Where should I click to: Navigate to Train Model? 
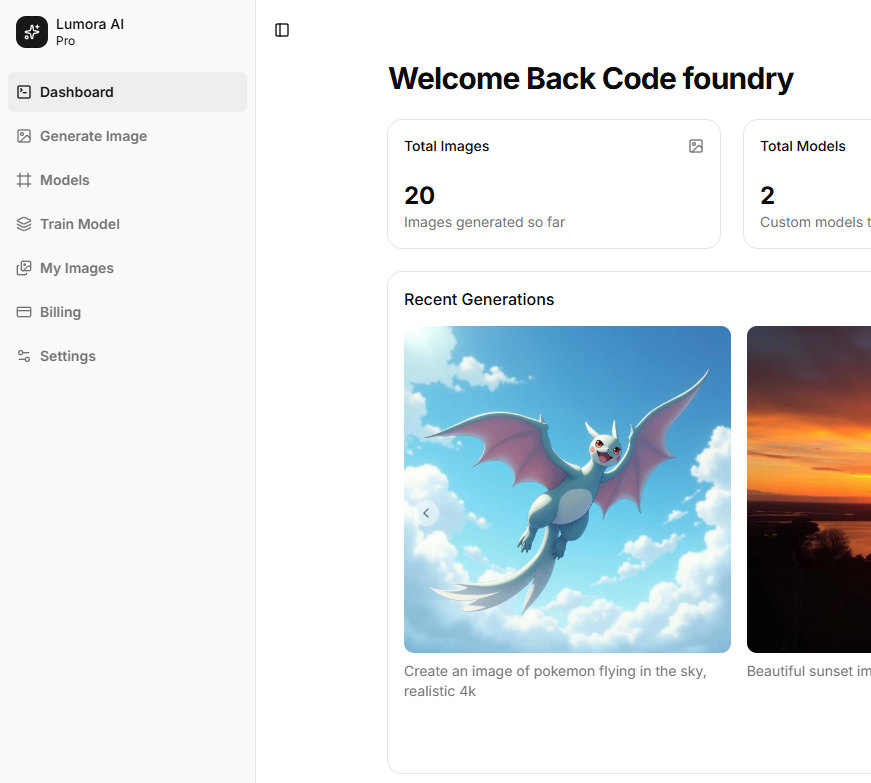127,224
